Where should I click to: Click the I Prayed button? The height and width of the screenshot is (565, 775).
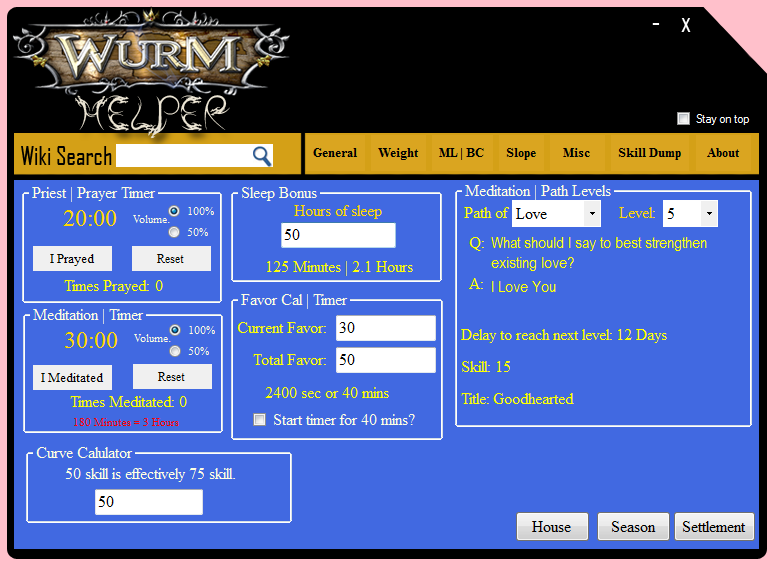[72, 259]
